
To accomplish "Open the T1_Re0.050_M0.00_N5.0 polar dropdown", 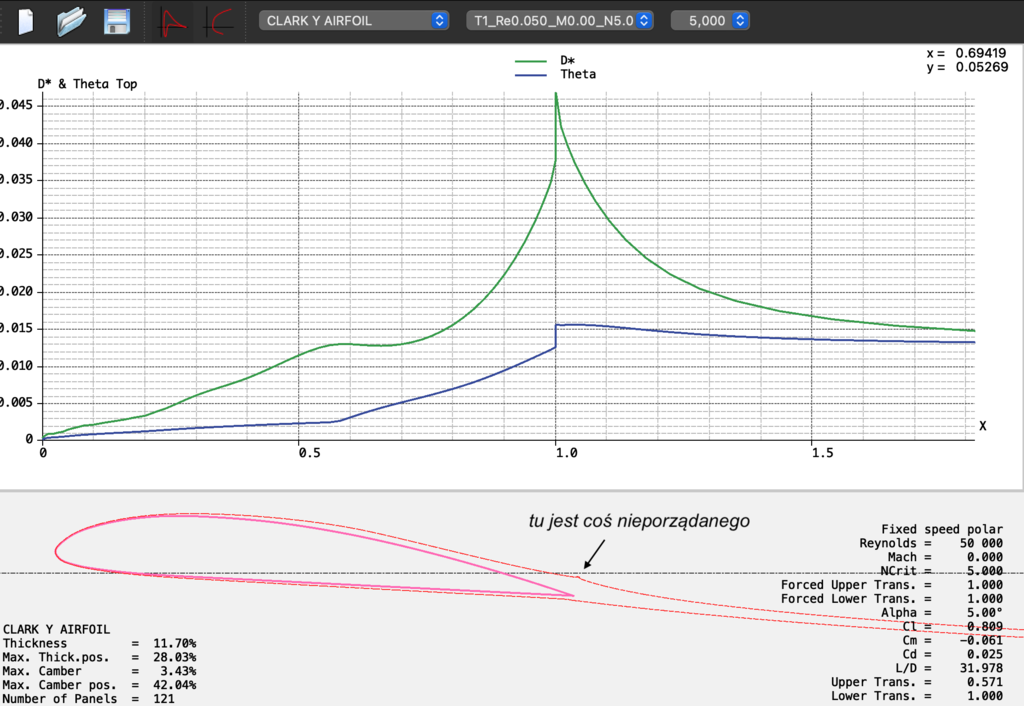I will tap(560, 21).
